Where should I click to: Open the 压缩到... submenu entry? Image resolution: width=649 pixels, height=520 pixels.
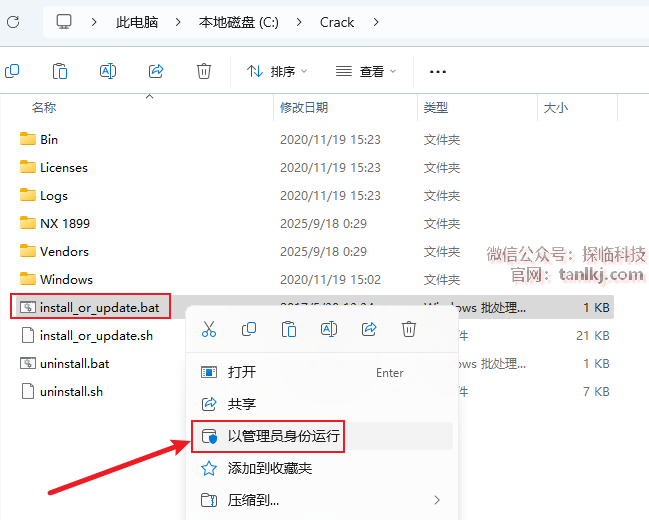322,500
